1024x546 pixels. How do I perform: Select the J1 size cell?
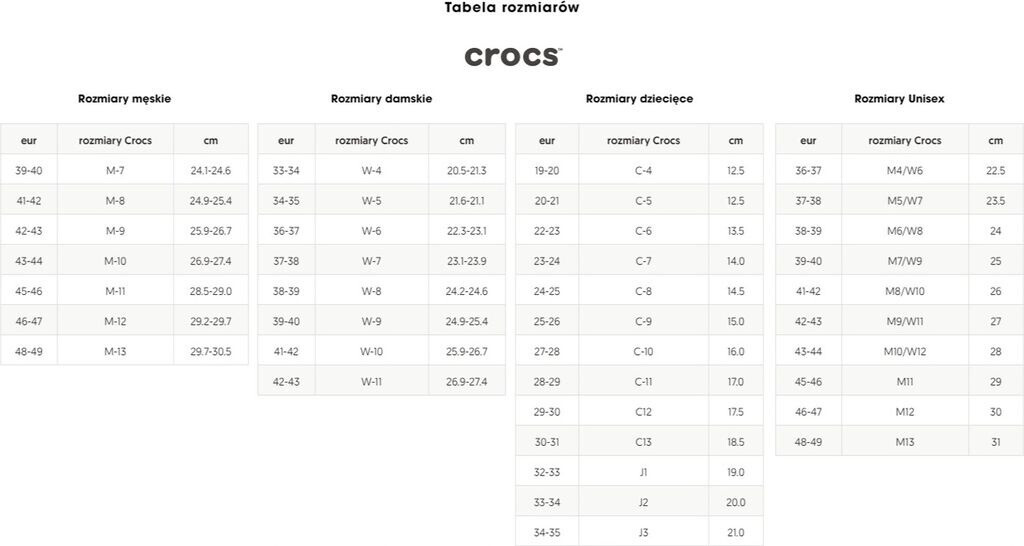[643, 472]
